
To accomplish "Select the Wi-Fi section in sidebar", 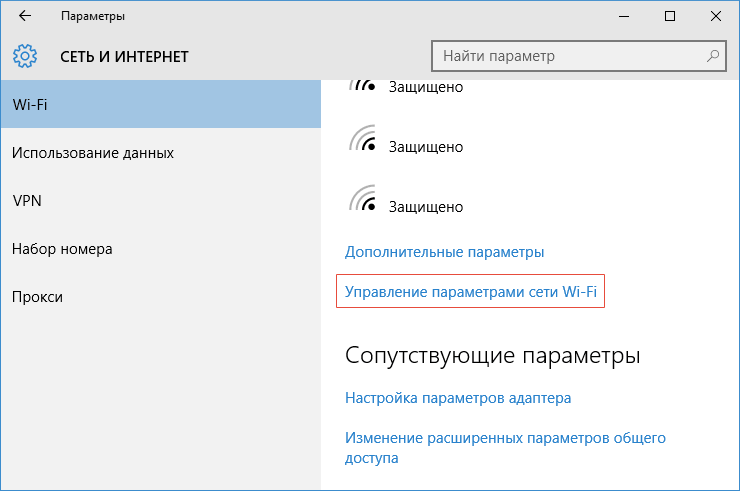I will point(160,104).
